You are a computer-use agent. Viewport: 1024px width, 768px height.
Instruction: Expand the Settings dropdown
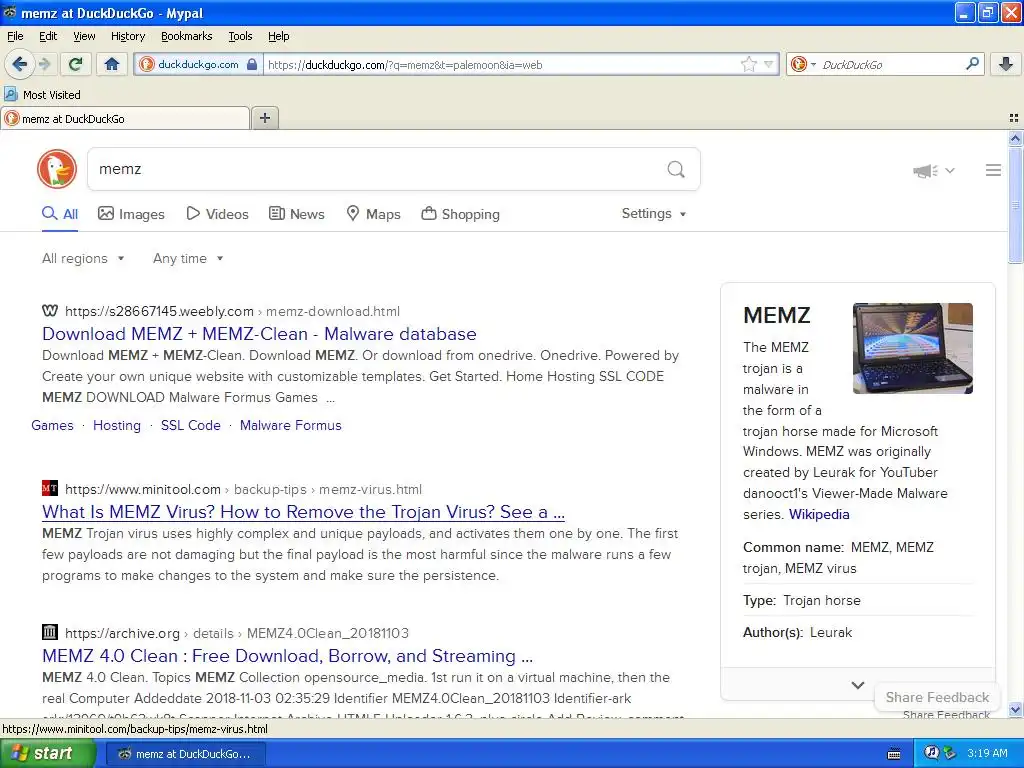tap(654, 214)
